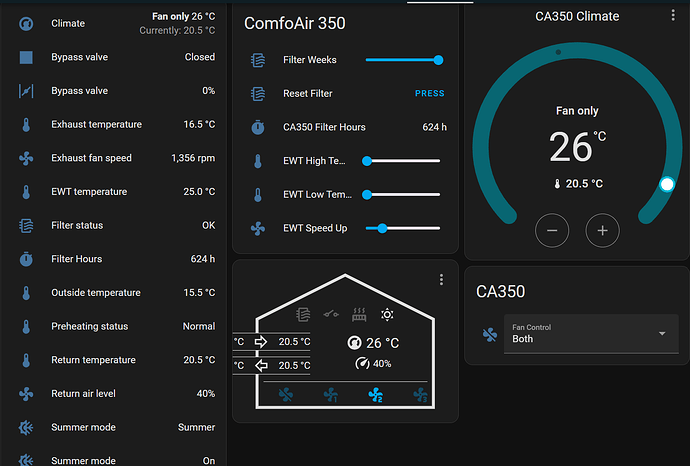Click the Outside temperature thermometer icon
690x466 pixels.
(x=26, y=293)
